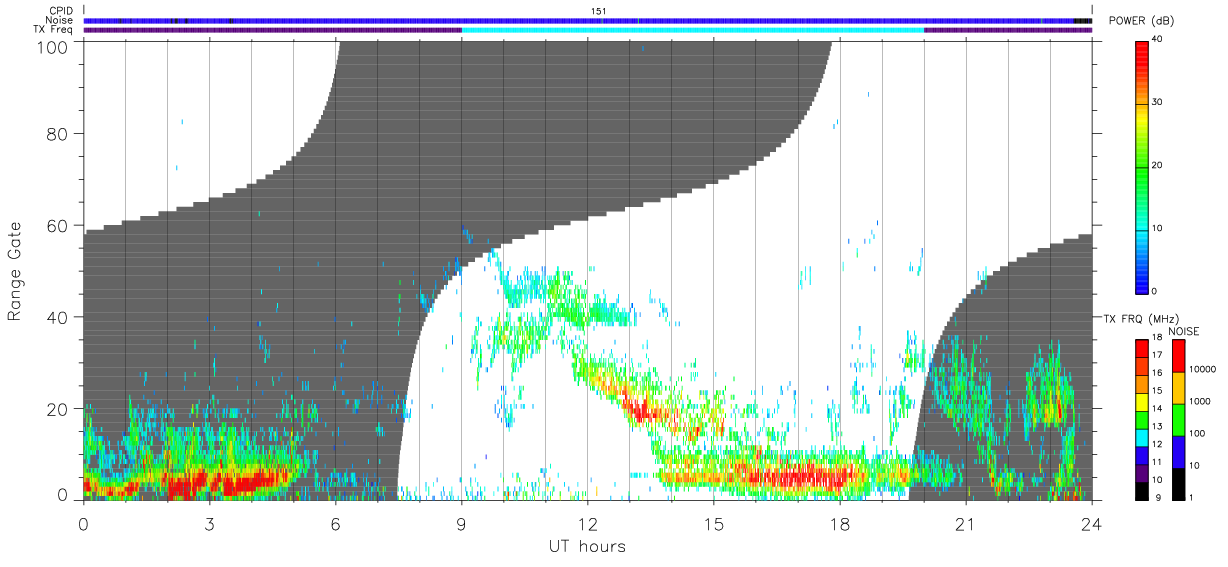Viewport: 1228px width, 567px height.
Task: Click the 100 tick on Range Gate axis
Action: pyautogui.click(x=54, y=47)
